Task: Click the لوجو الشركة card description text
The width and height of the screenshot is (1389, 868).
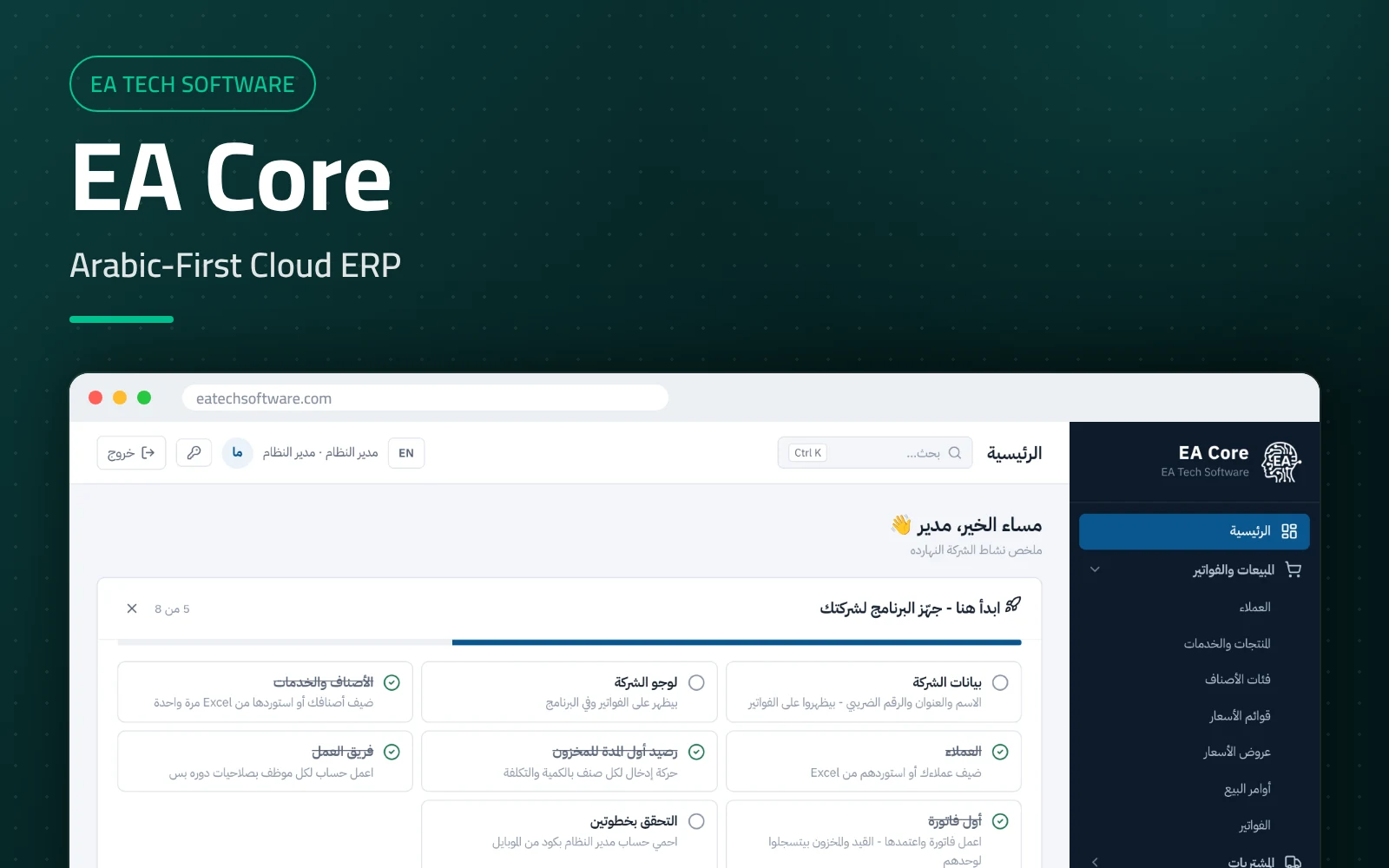Action: tap(611, 702)
